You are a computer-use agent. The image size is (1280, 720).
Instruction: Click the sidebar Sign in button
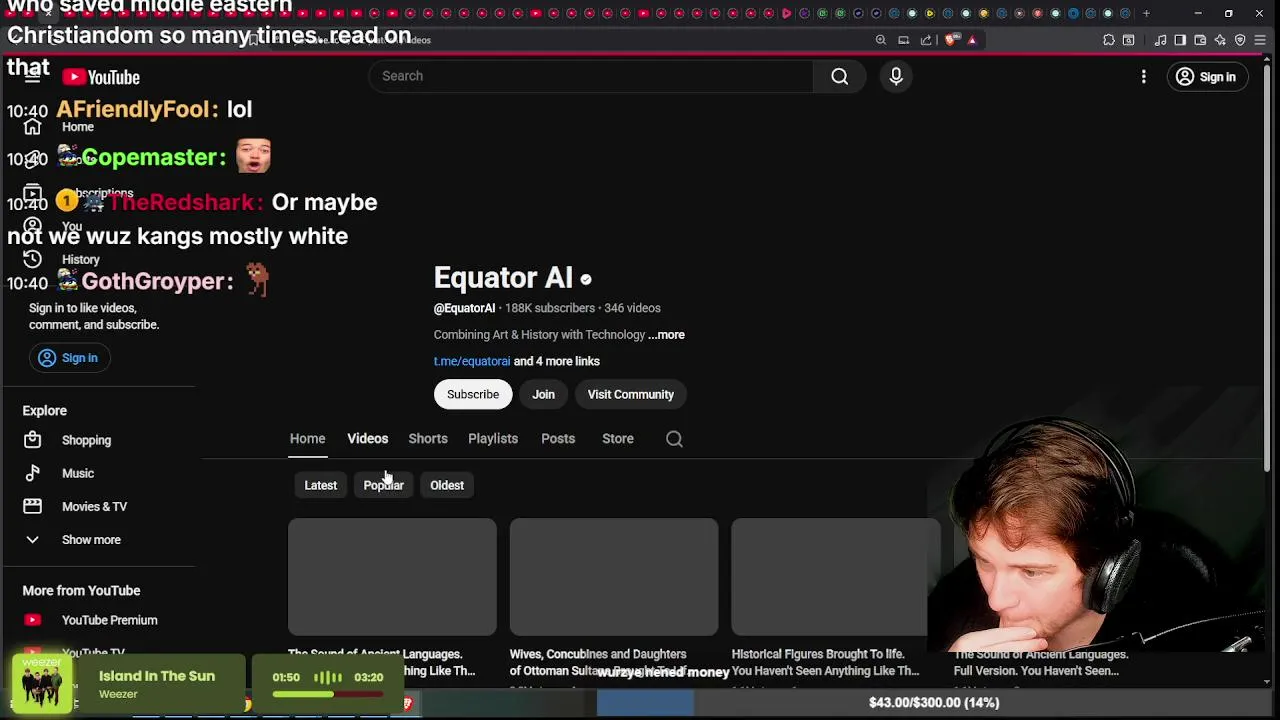coord(69,358)
